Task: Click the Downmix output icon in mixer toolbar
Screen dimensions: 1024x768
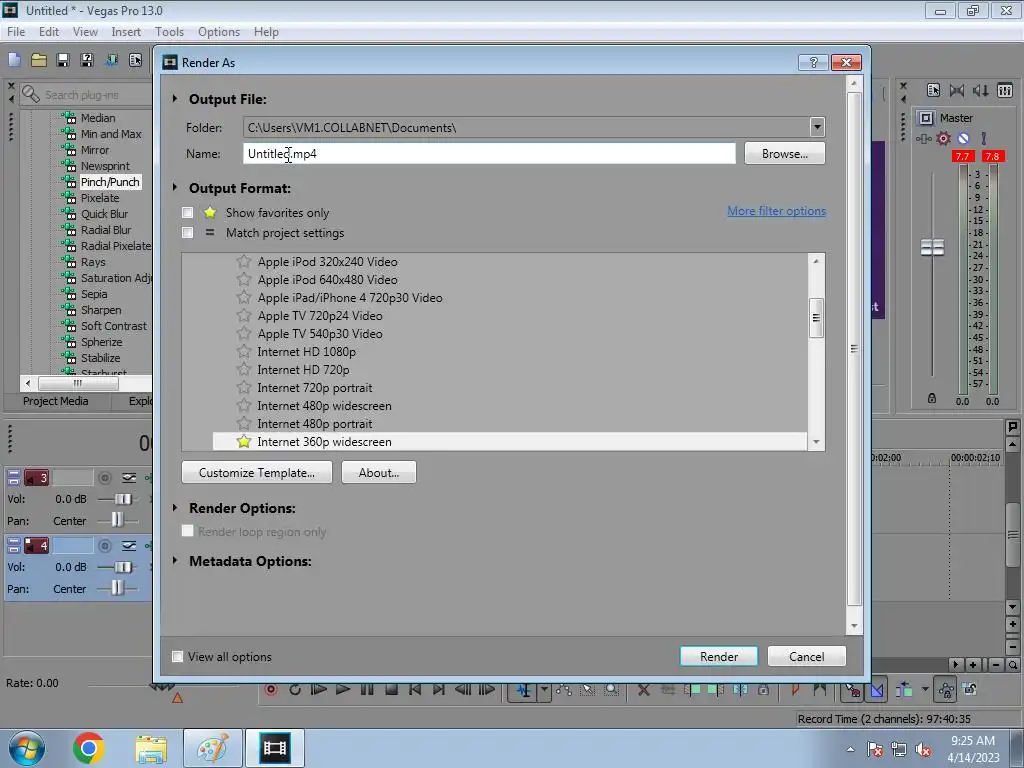Action: (x=957, y=90)
